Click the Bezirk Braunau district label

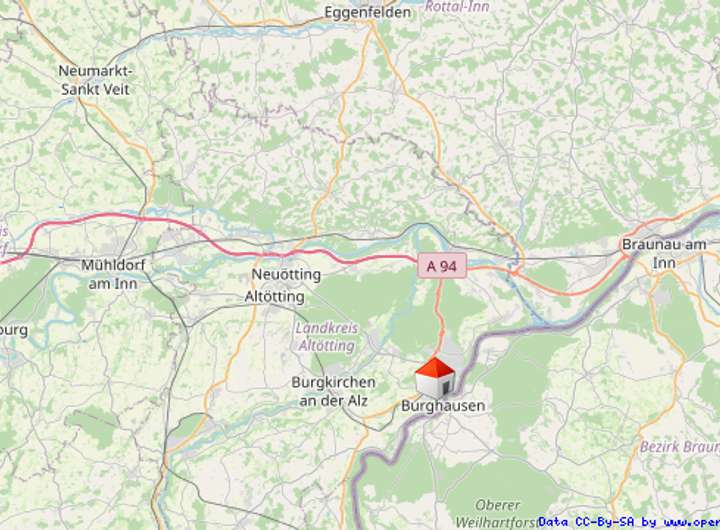[x=680, y=446]
